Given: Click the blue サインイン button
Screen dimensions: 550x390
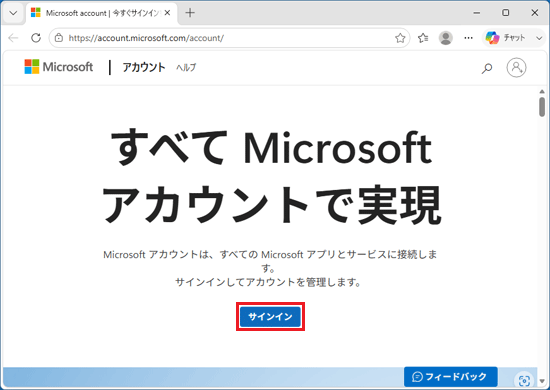Looking at the screenshot, I should [270, 317].
